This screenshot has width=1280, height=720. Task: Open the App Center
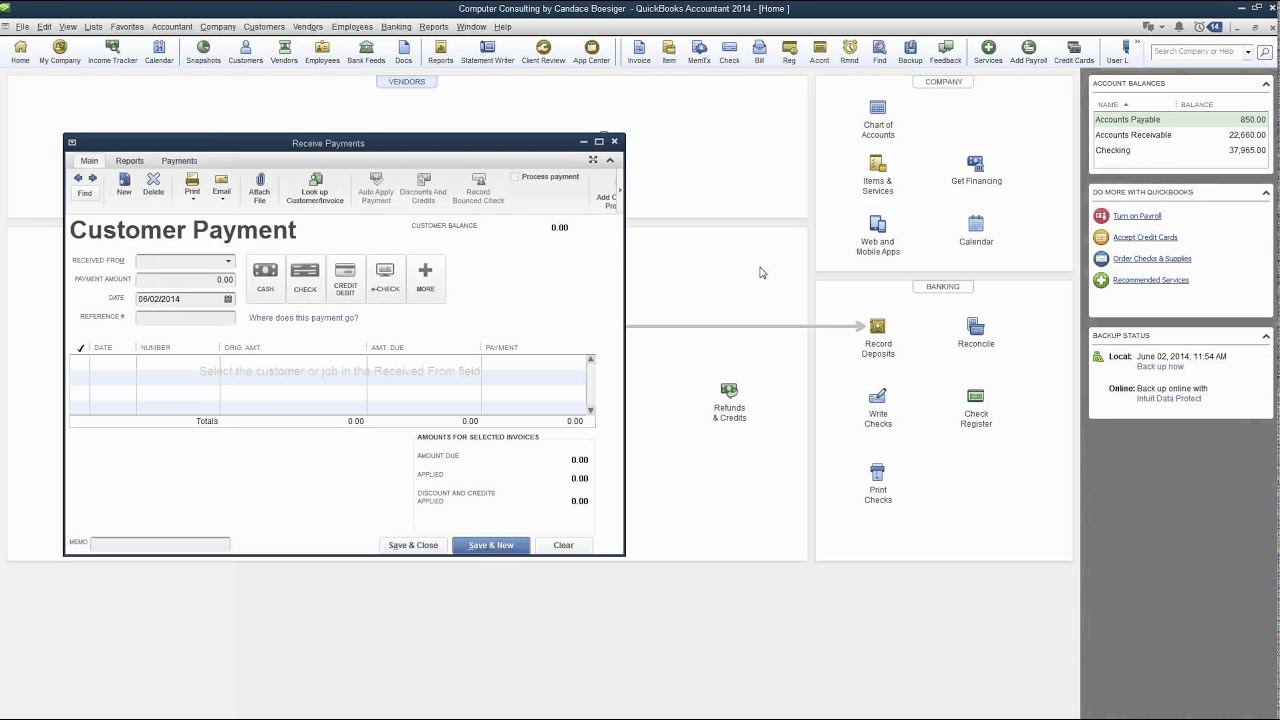(591, 52)
